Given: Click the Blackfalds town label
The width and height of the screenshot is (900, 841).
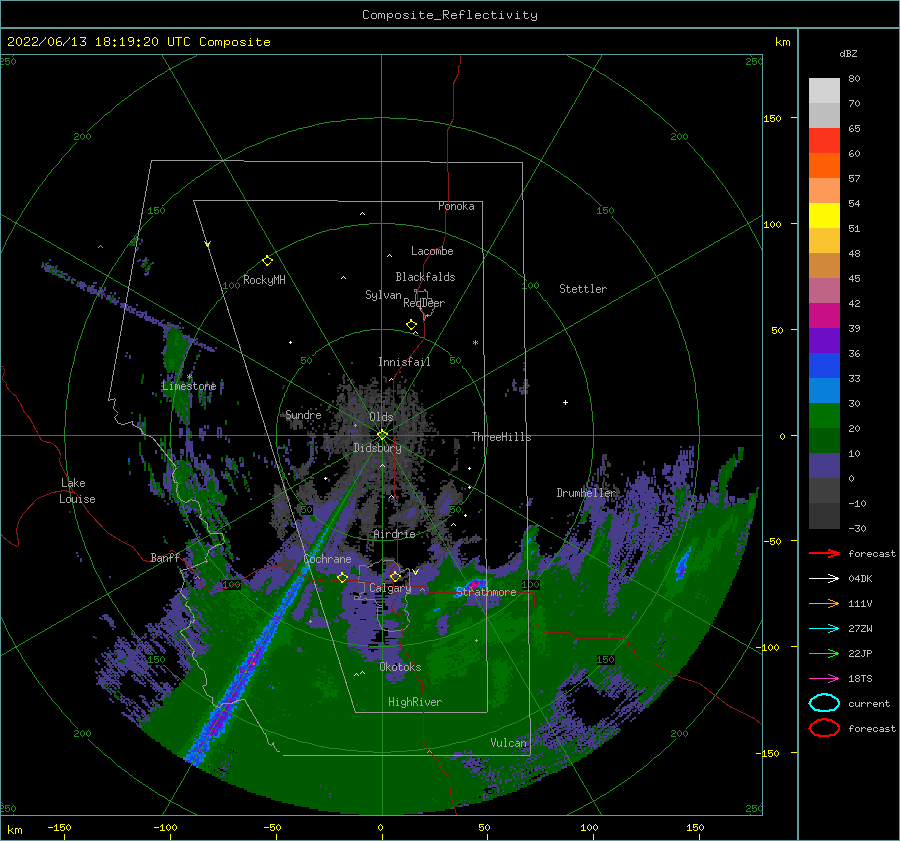Looking at the screenshot, I should click(425, 277).
